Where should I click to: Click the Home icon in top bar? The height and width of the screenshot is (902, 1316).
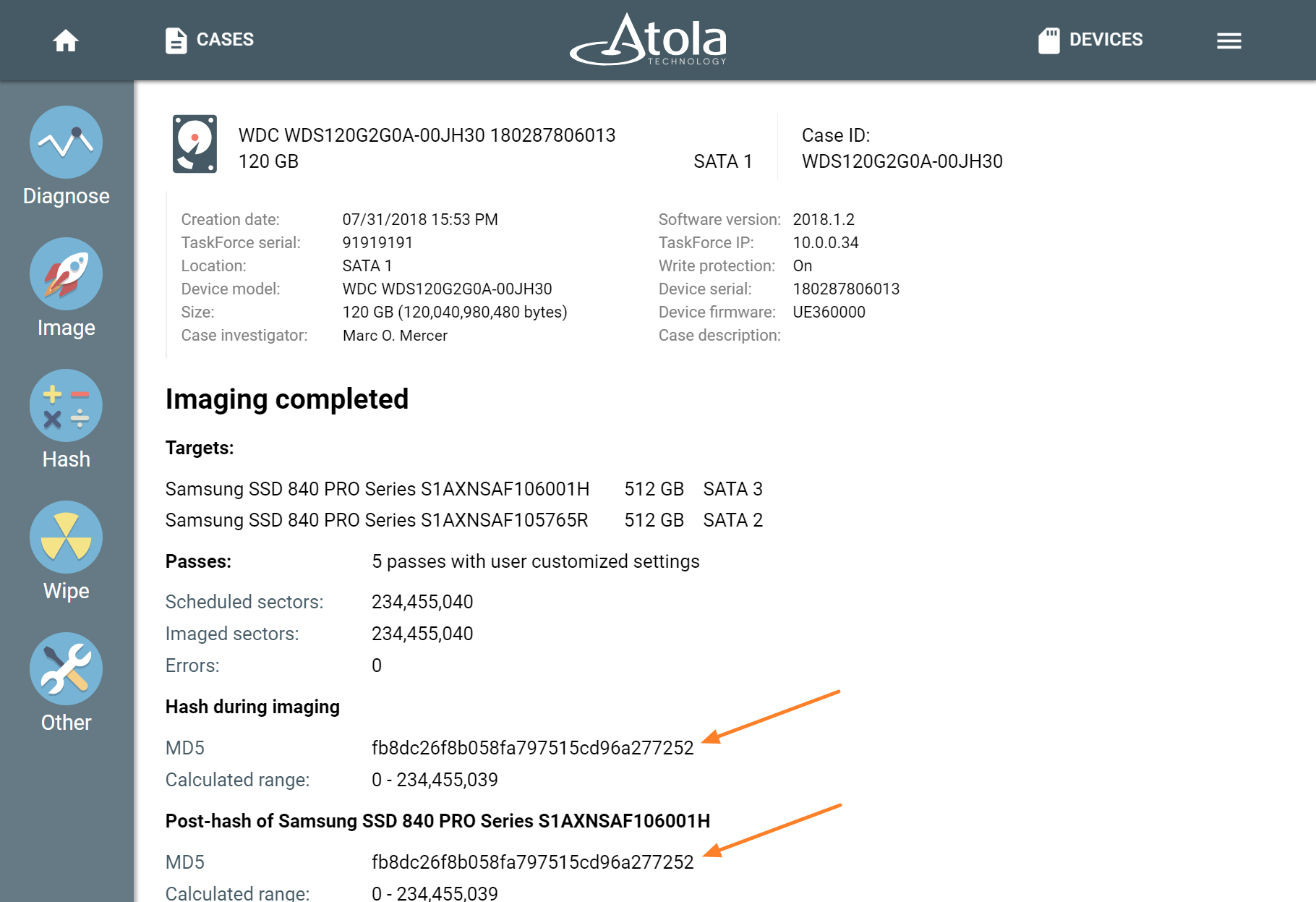pos(66,41)
